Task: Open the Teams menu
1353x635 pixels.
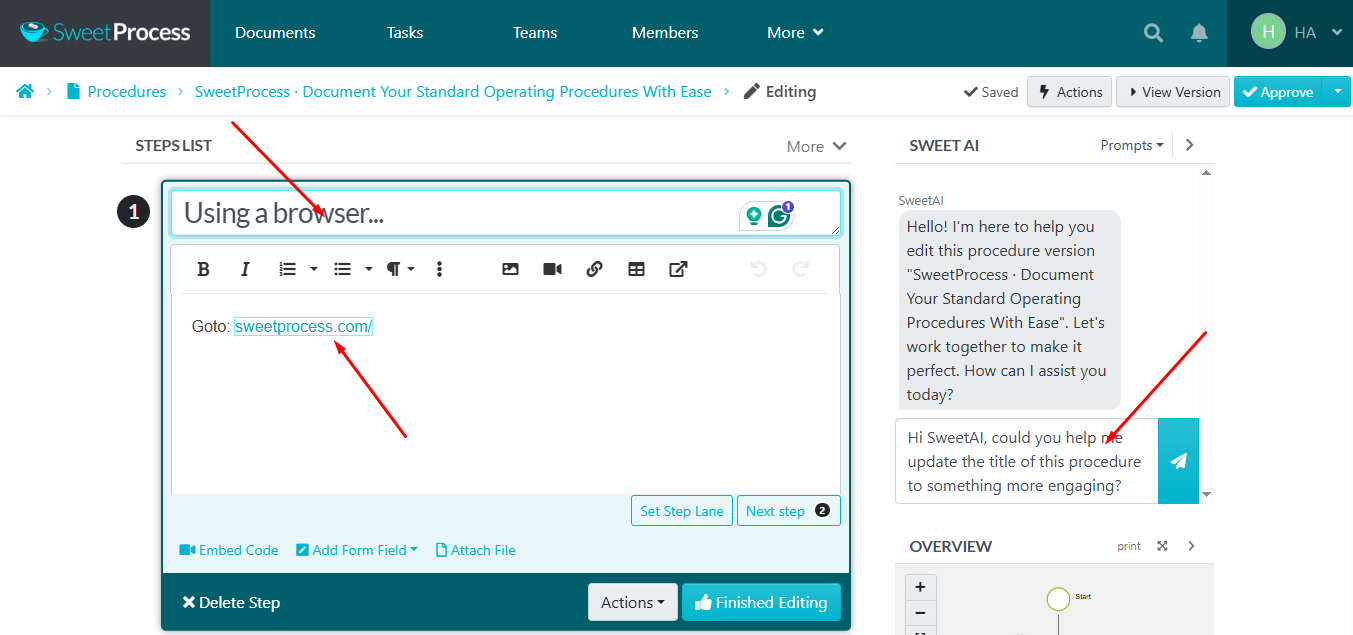Action: click(535, 33)
